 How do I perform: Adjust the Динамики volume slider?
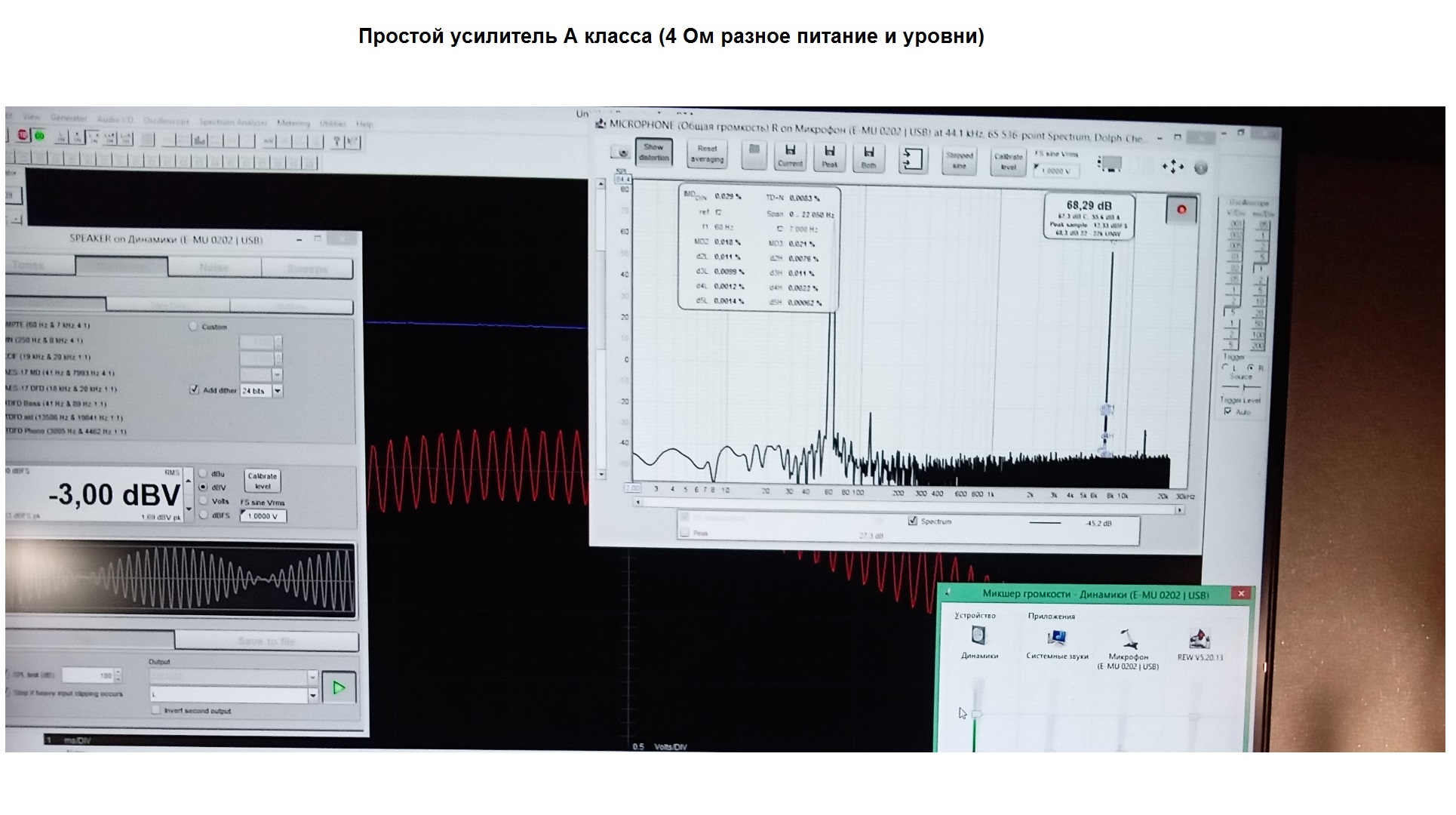(x=977, y=714)
